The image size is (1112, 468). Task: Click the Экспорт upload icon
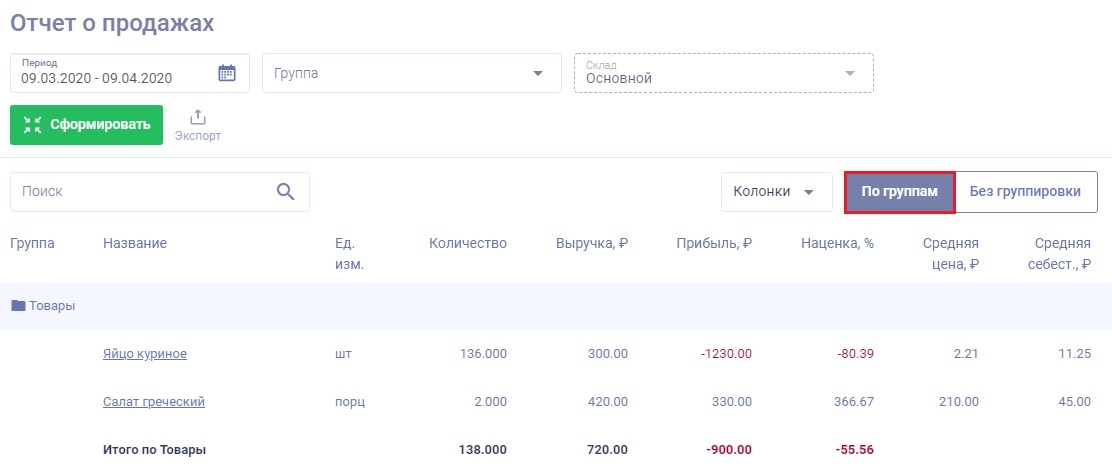point(197,118)
